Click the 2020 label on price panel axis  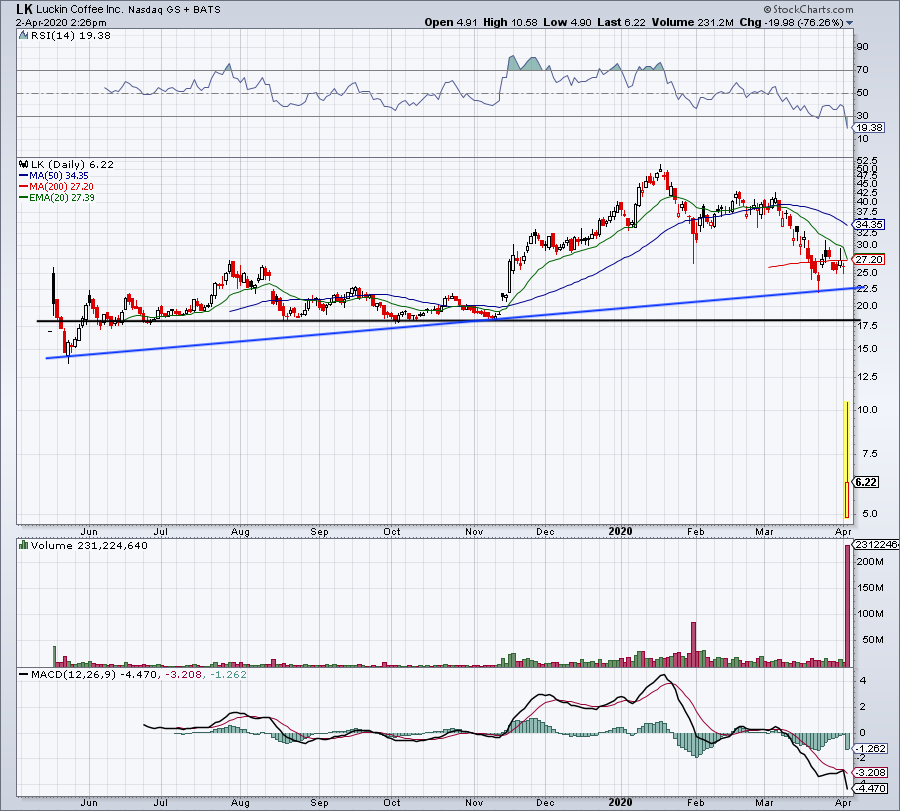point(620,531)
